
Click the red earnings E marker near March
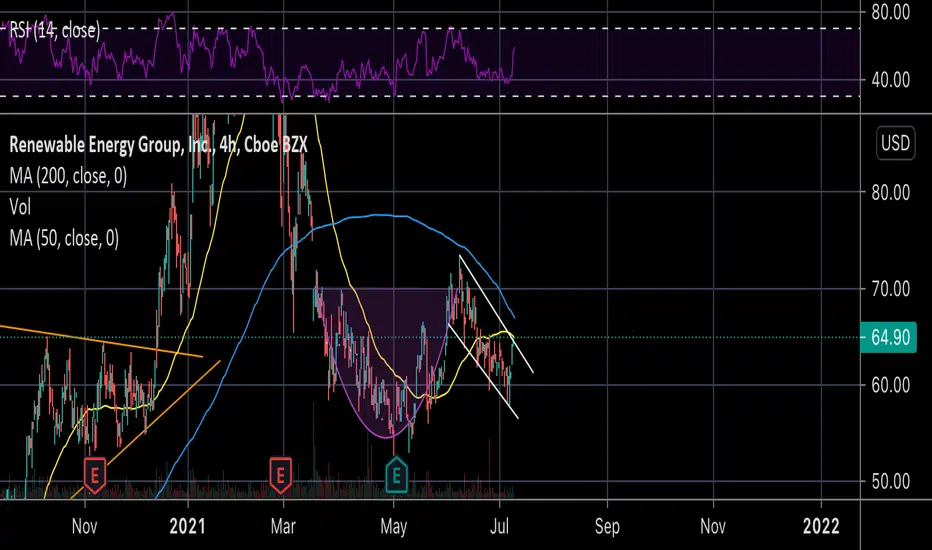click(281, 475)
